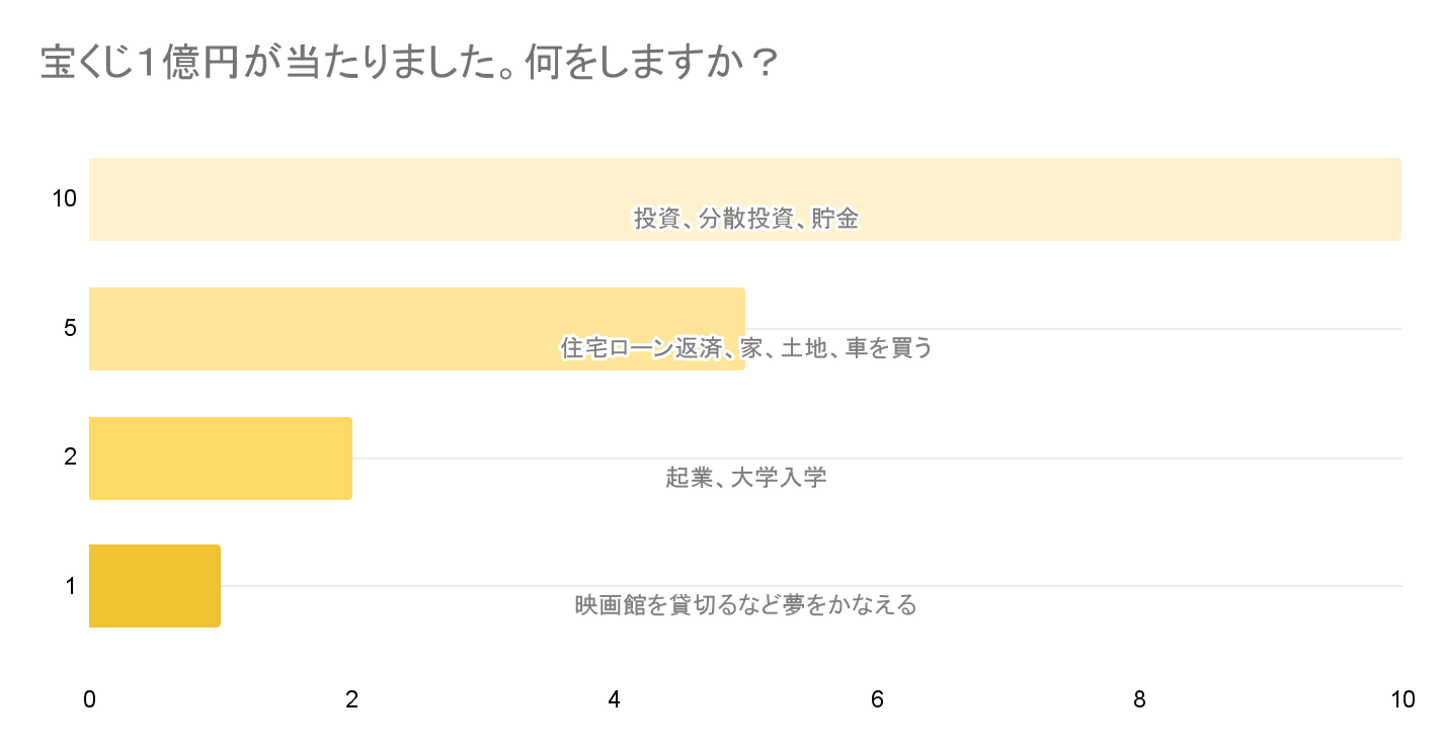Click the horizontal axis tick 0
This screenshot has height=751, width=1440.
tap(90, 700)
